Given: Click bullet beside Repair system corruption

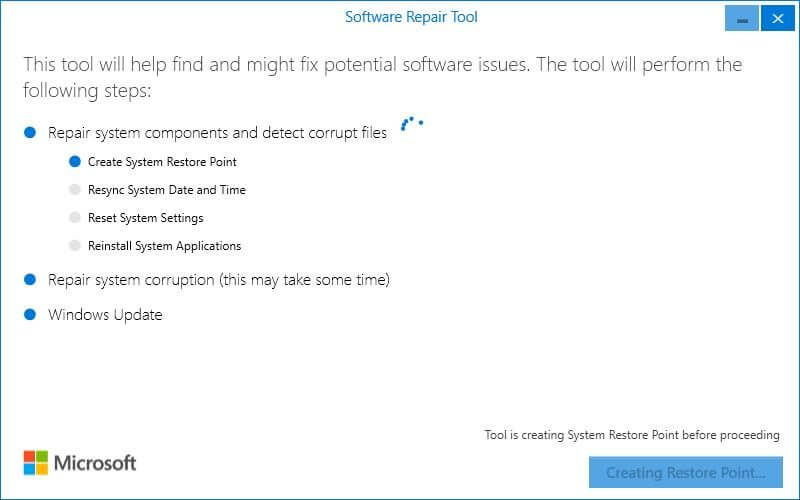Looking at the screenshot, I should coord(30,280).
